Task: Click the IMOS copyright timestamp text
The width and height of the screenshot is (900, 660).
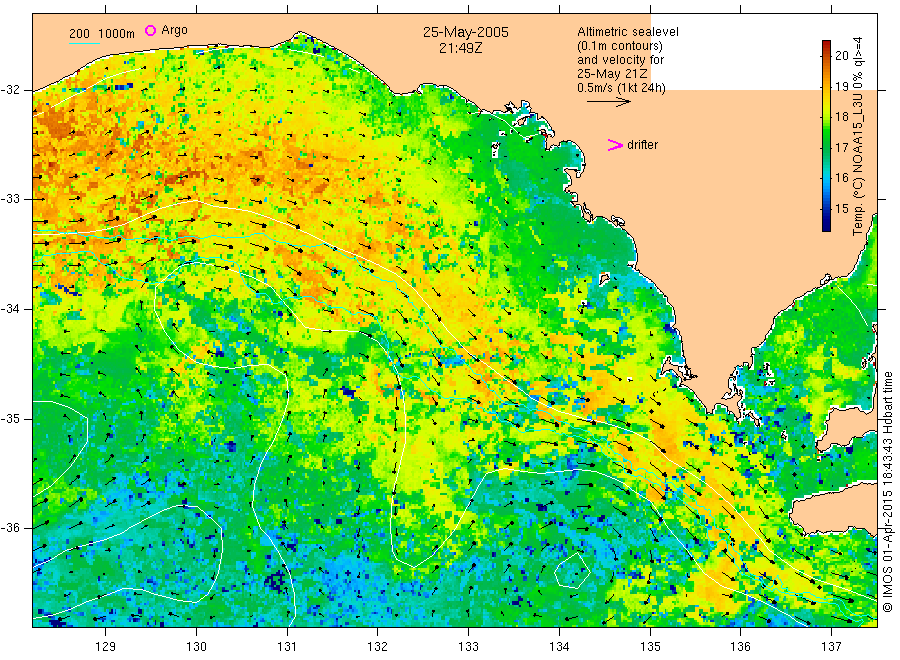Action: [887, 491]
